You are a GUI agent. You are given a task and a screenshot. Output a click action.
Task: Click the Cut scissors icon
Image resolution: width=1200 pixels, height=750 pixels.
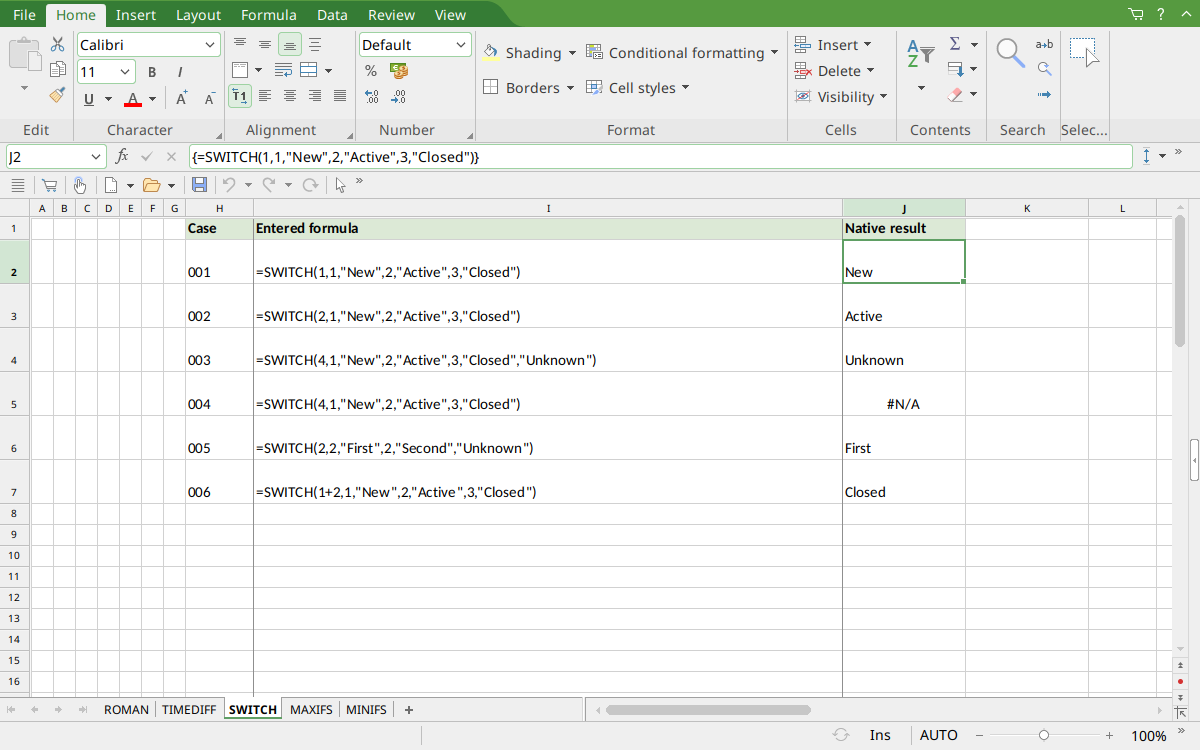pyautogui.click(x=58, y=45)
